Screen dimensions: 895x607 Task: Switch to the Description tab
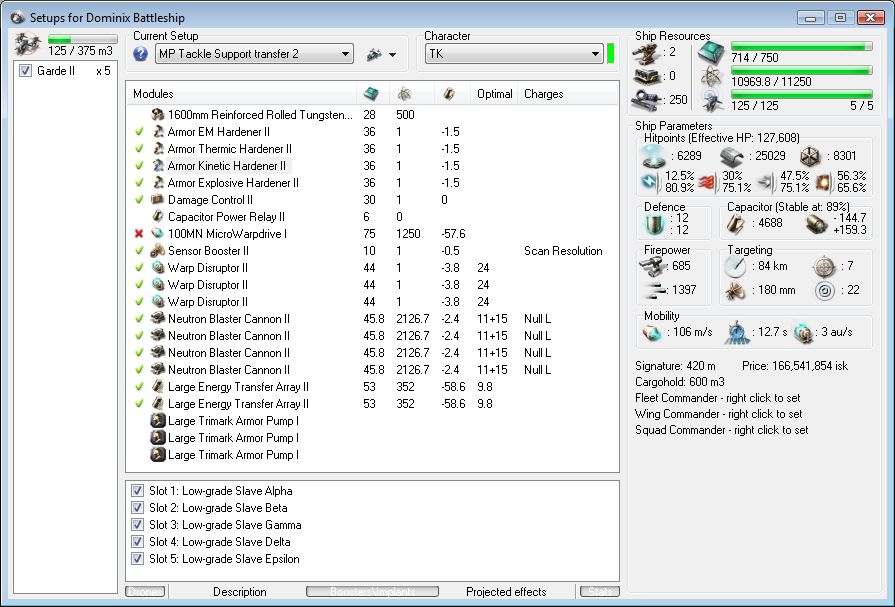(239, 592)
